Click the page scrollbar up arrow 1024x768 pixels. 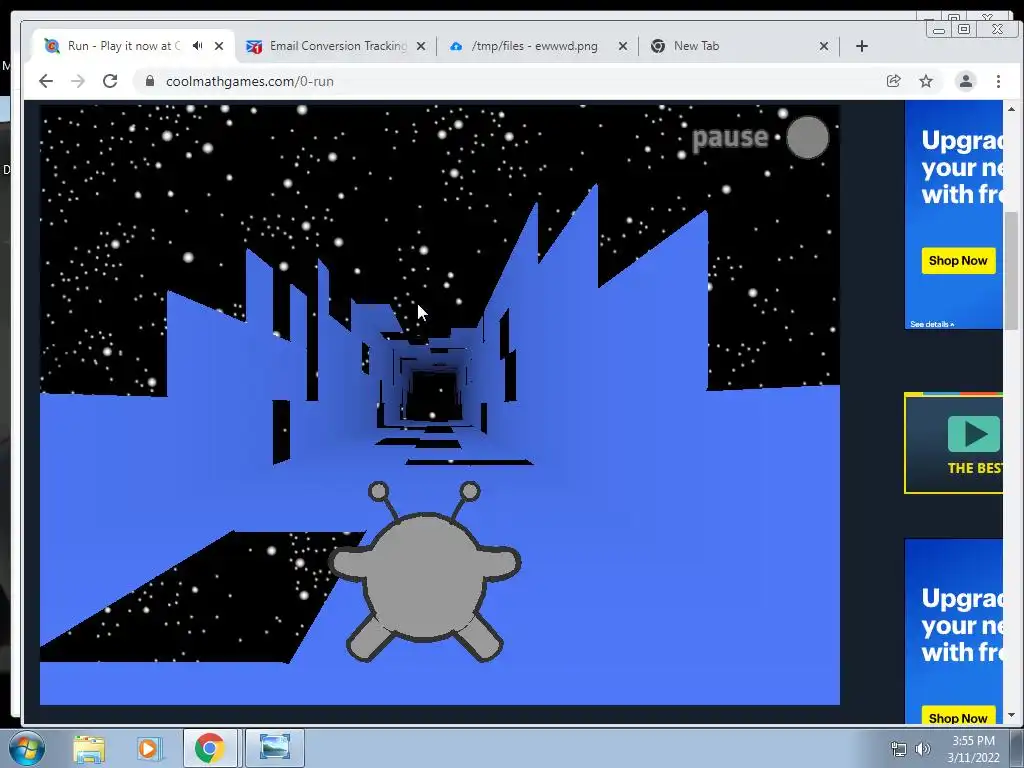[x=1012, y=108]
